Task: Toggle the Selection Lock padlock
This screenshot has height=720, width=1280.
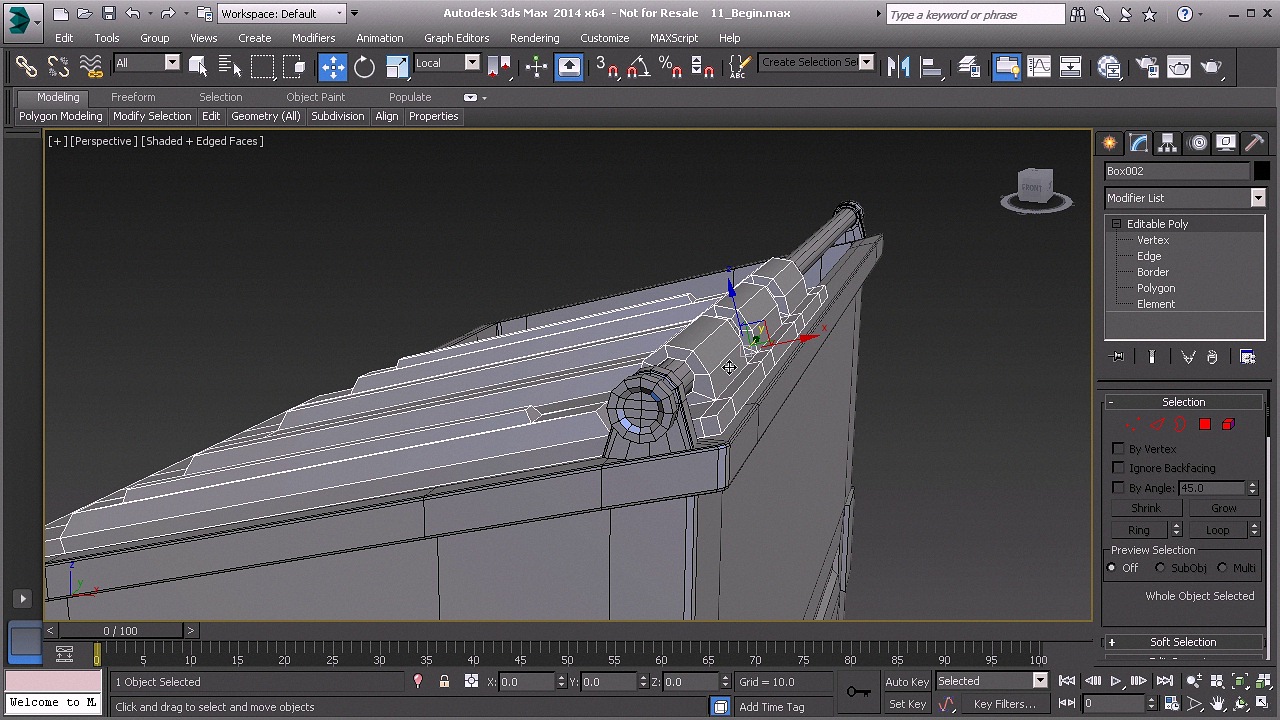Action: coord(445,682)
